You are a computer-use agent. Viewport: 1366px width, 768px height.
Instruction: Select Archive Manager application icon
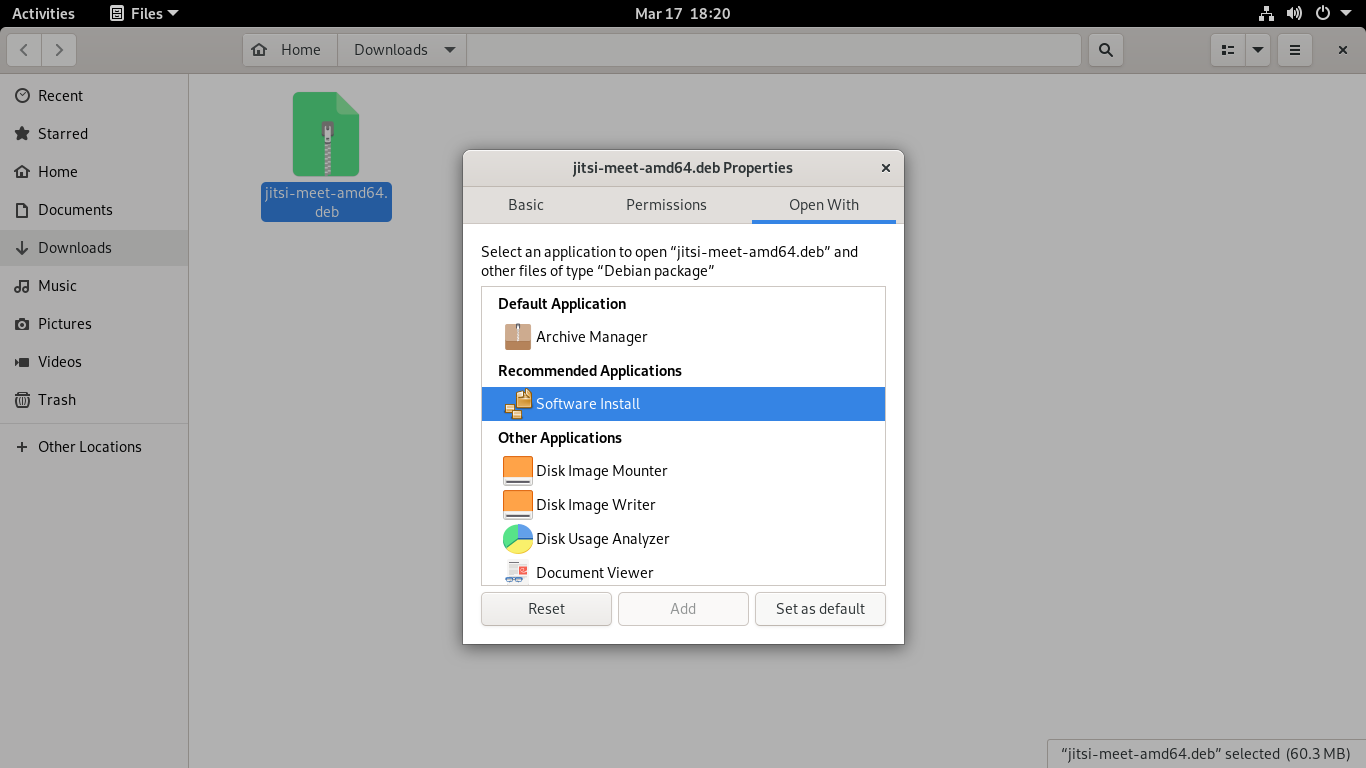pos(517,337)
